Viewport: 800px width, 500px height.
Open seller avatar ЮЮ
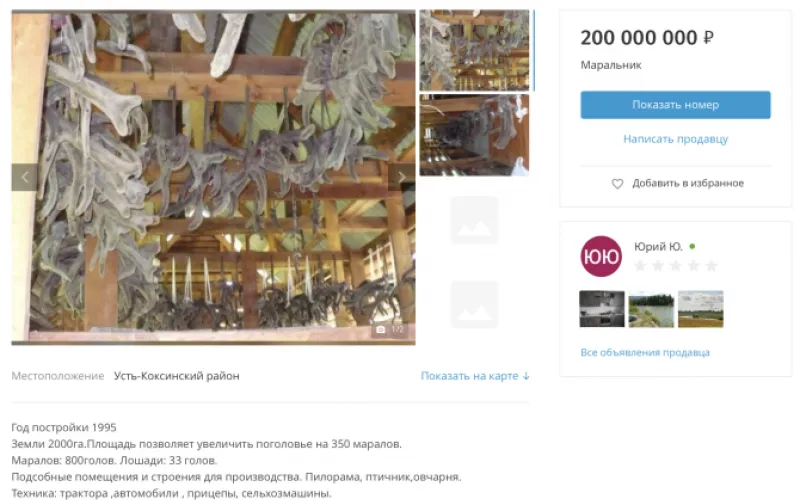(601, 256)
